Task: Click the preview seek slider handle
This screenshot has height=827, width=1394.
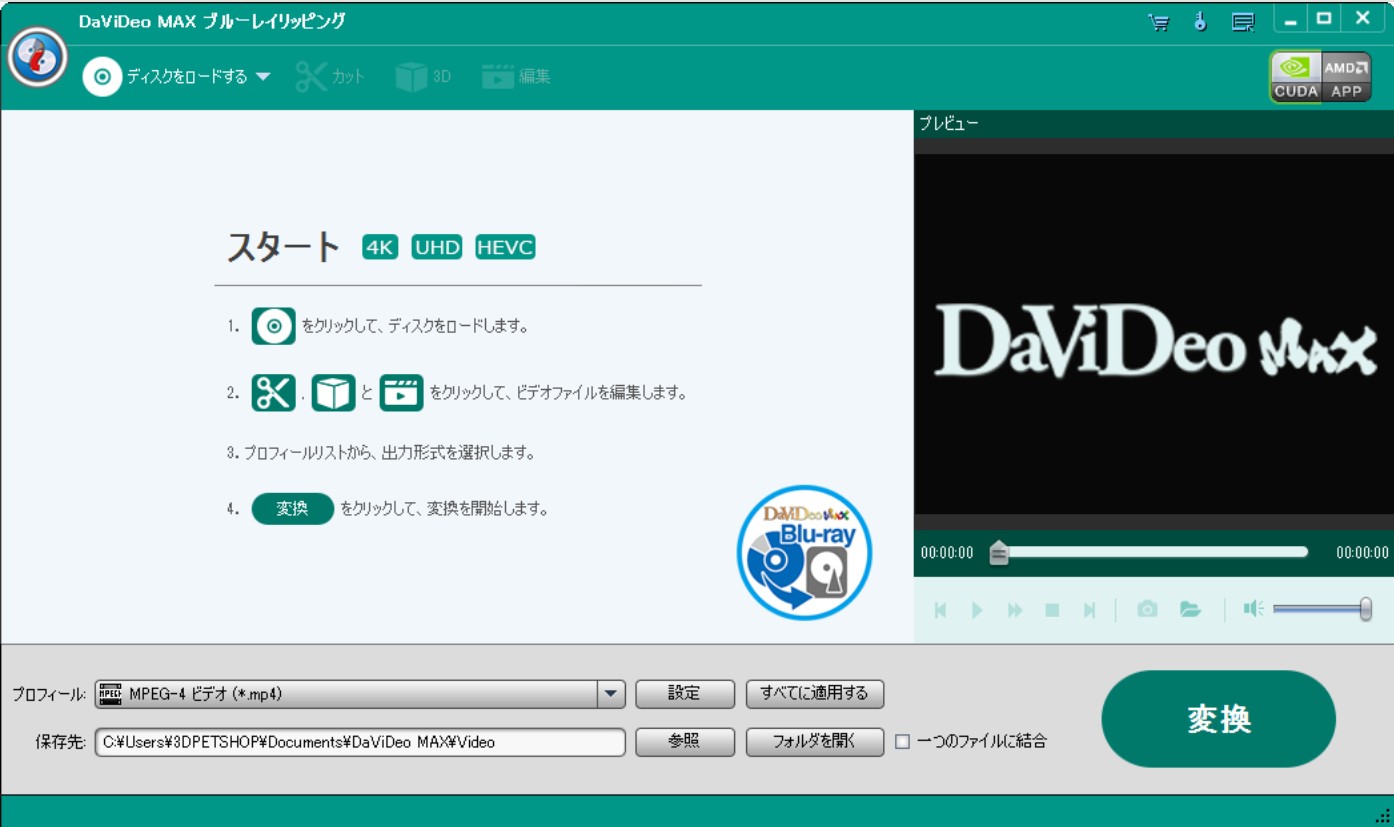Action: tap(998, 552)
